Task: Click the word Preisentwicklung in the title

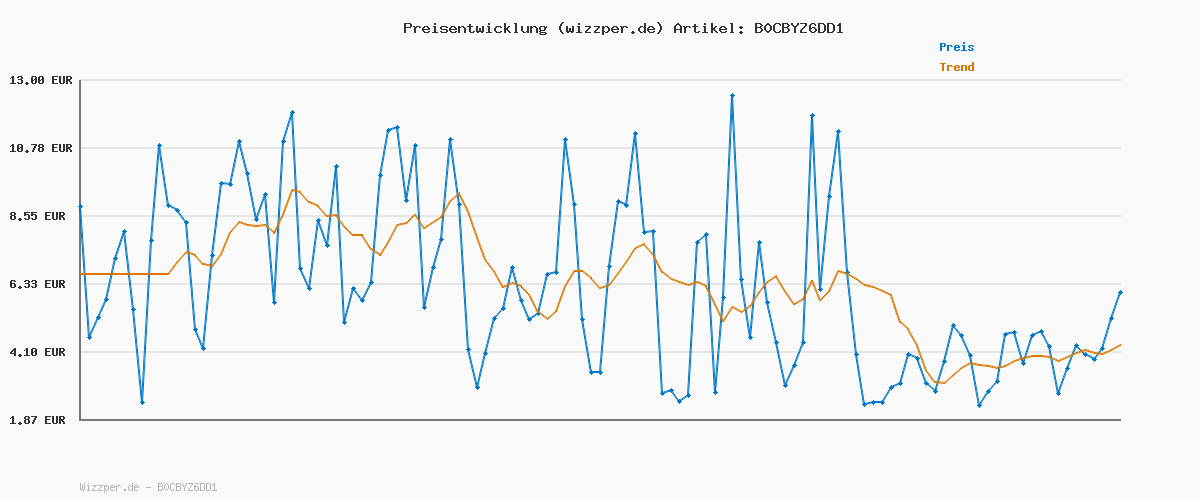Action: pyautogui.click(x=471, y=28)
